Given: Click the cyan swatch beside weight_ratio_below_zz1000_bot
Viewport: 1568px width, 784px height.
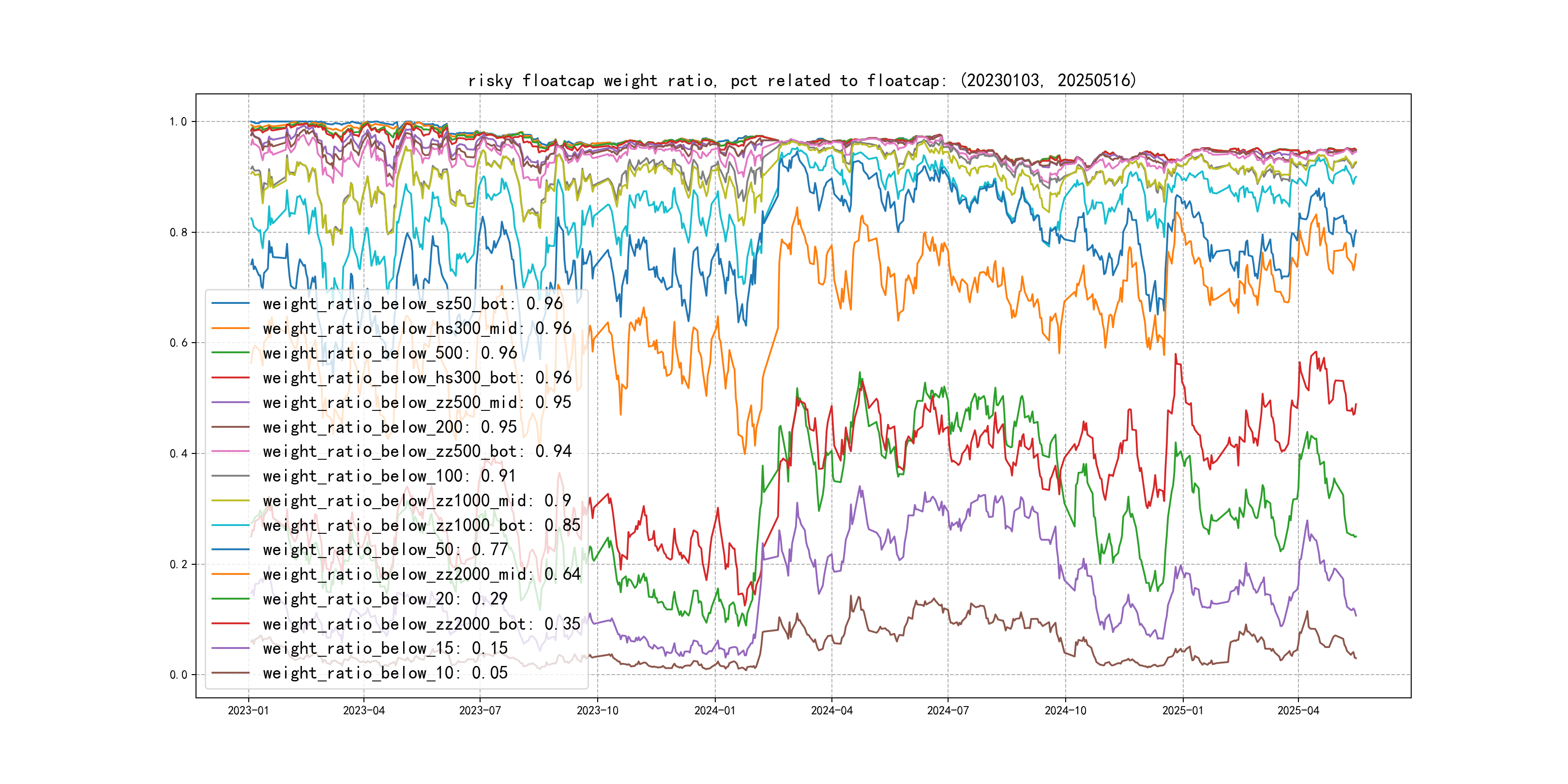Looking at the screenshot, I should point(230,525).
